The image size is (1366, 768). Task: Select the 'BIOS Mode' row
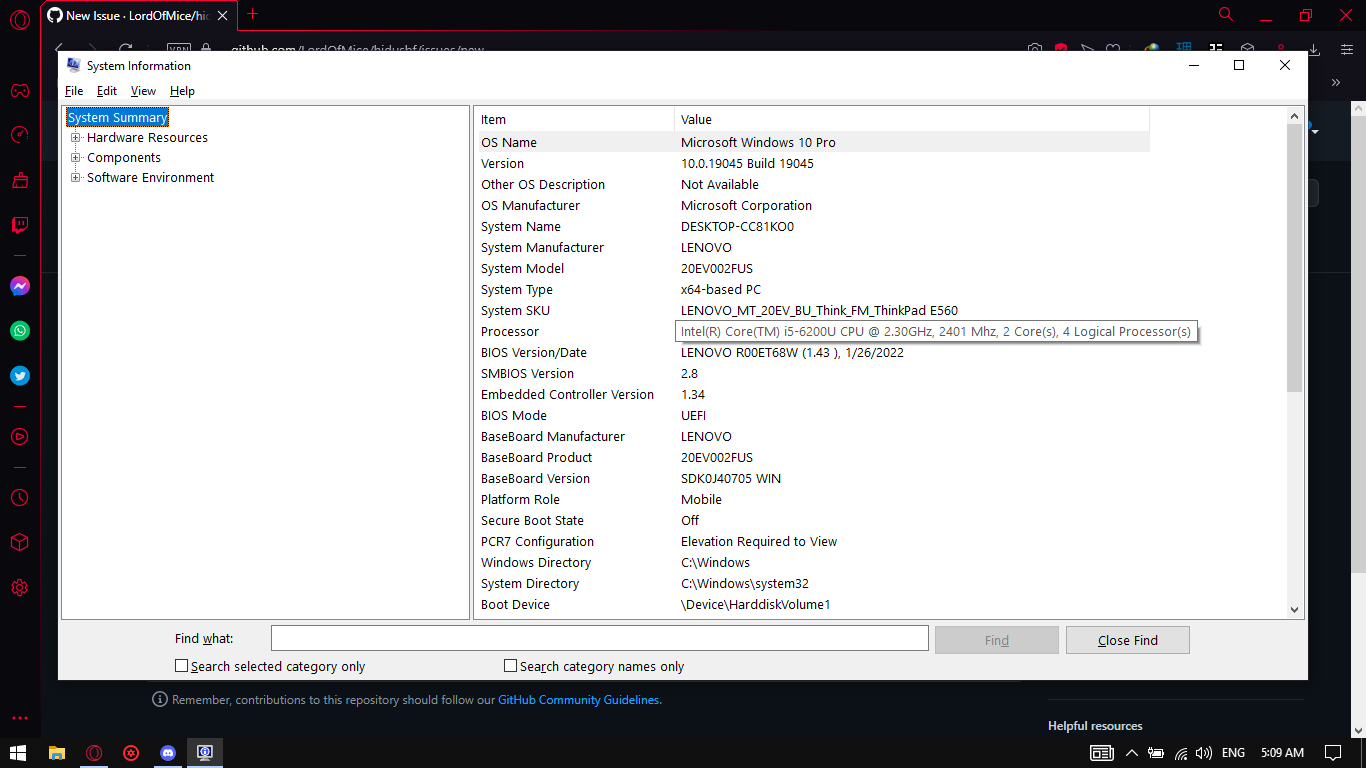coord(814,416)
